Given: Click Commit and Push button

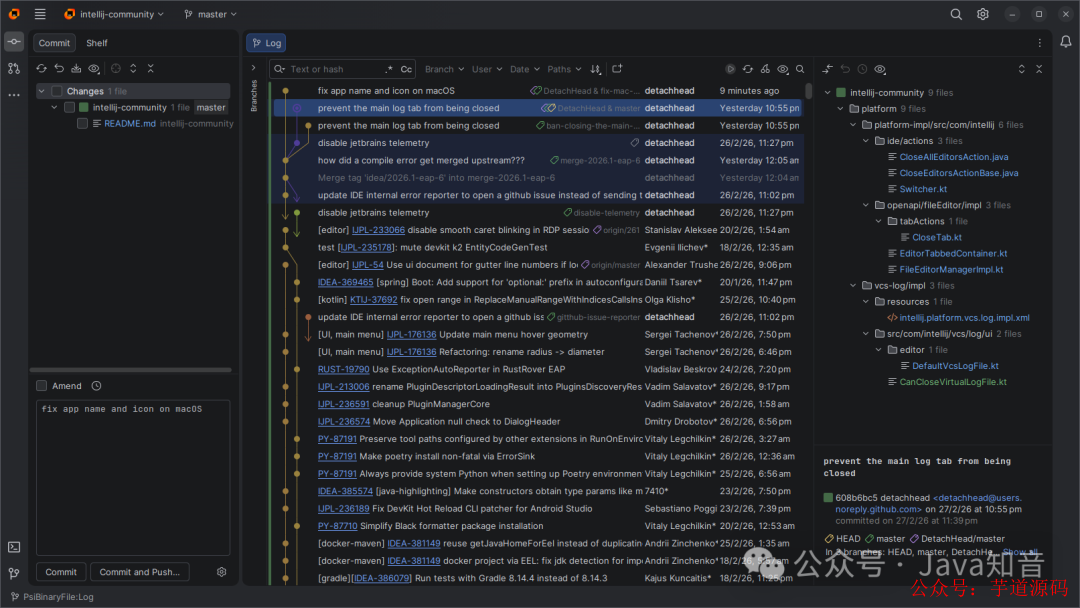Looking at the screenshot, I should 140,572.
